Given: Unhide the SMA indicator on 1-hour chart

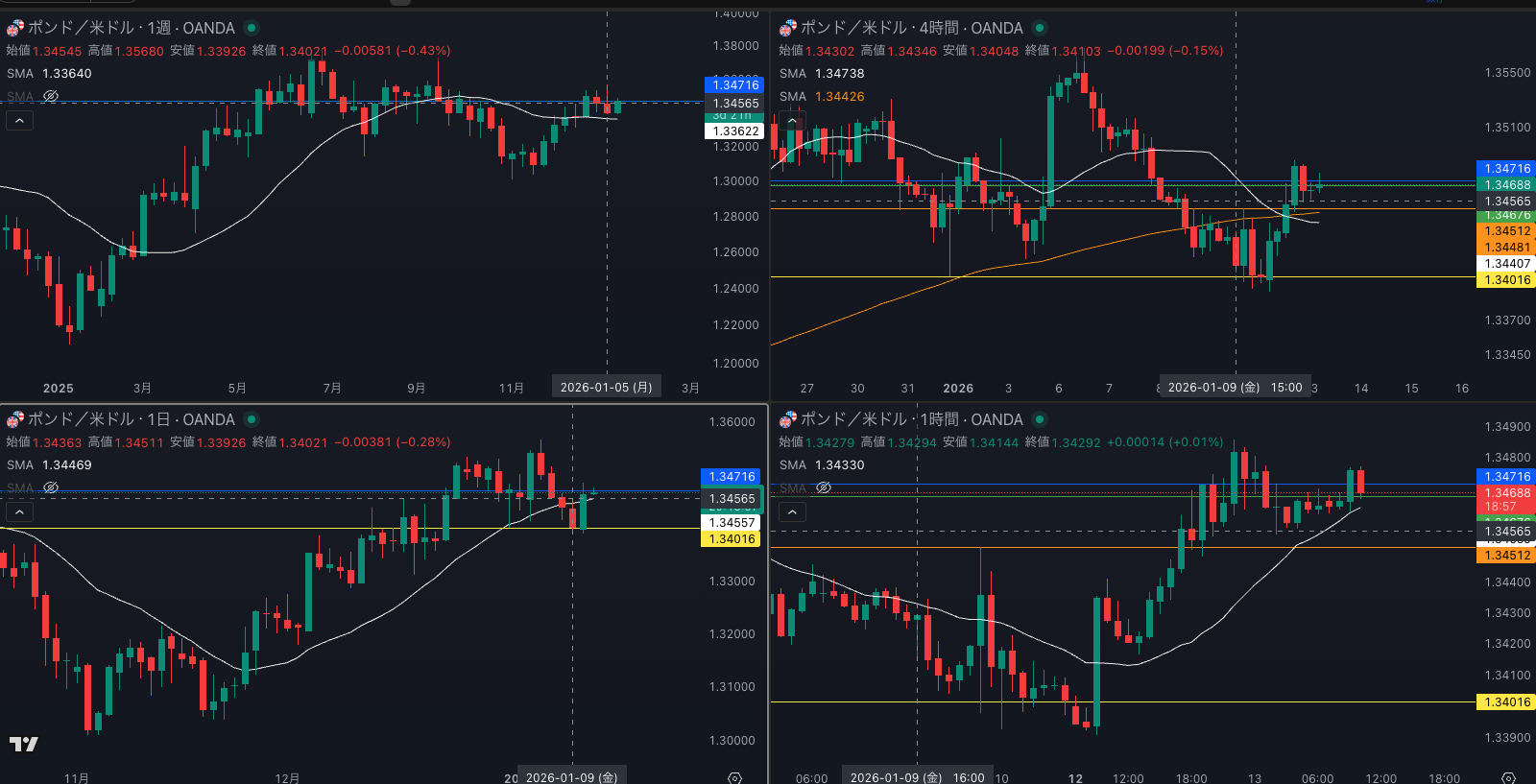Looking at the screenshot, I should (824, 487).
